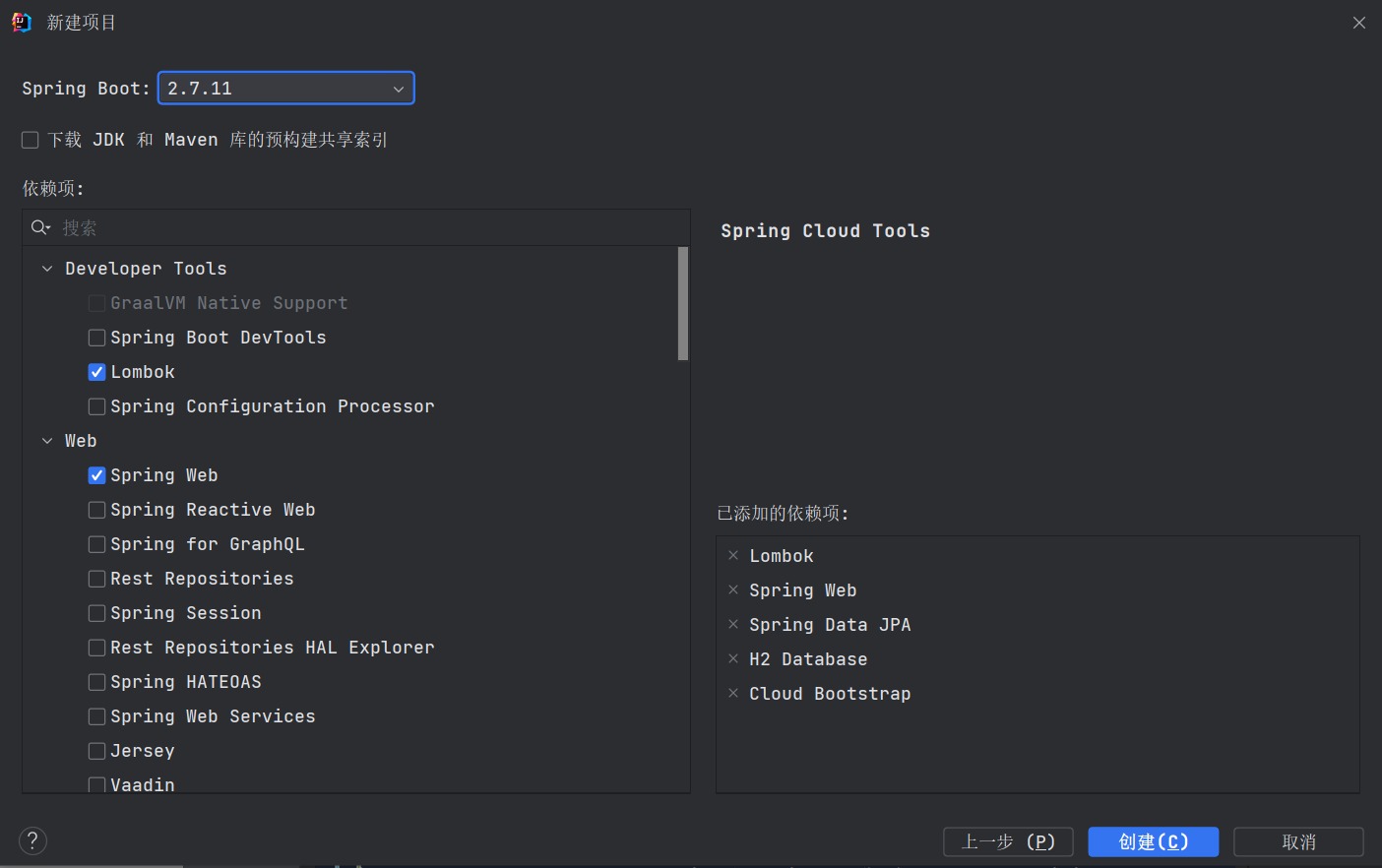Click the GraalVM Native Support checkbox
1382x868 pixels.
click(x=96, y=303)
